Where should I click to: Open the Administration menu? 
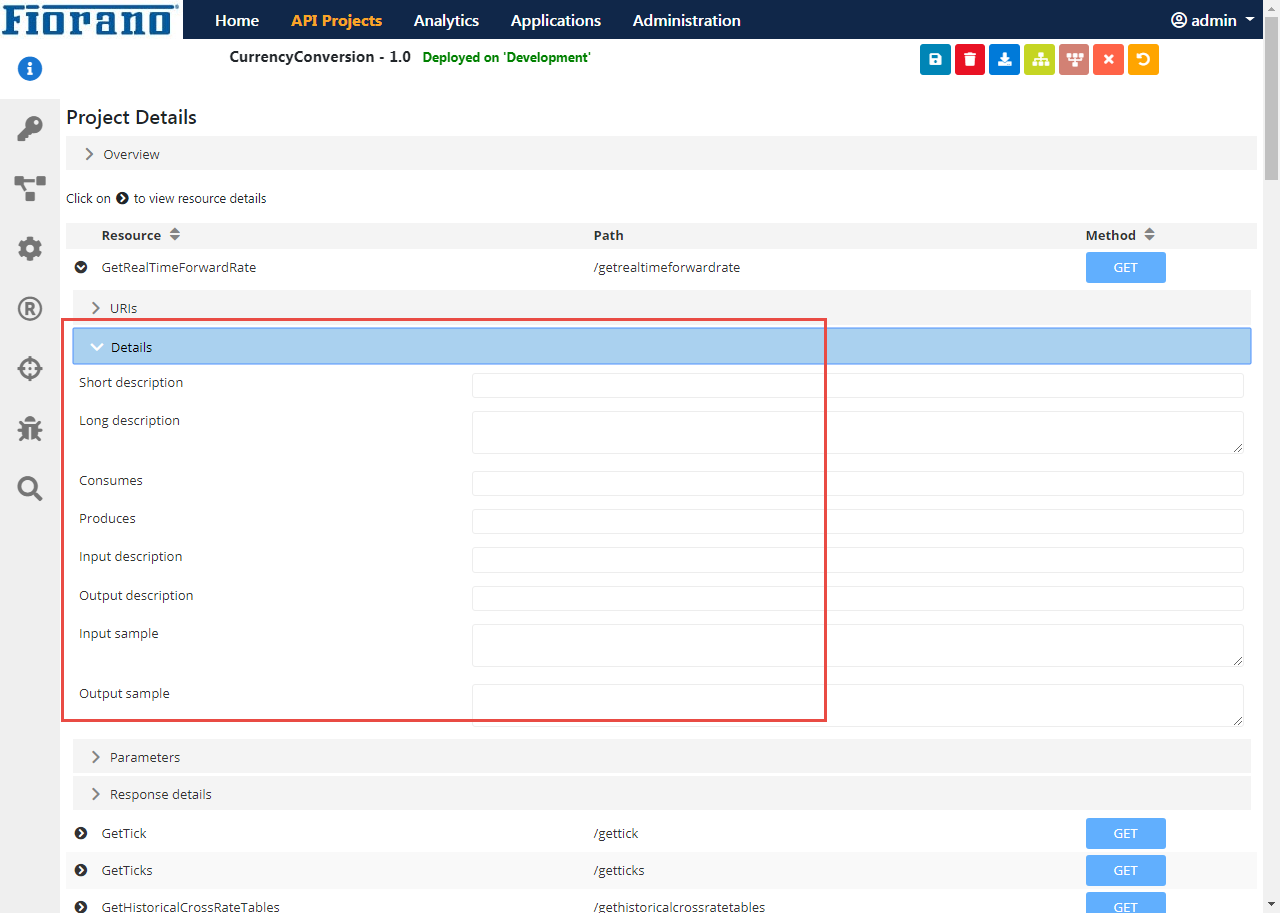pyautogui.click(x=686, y=20)
